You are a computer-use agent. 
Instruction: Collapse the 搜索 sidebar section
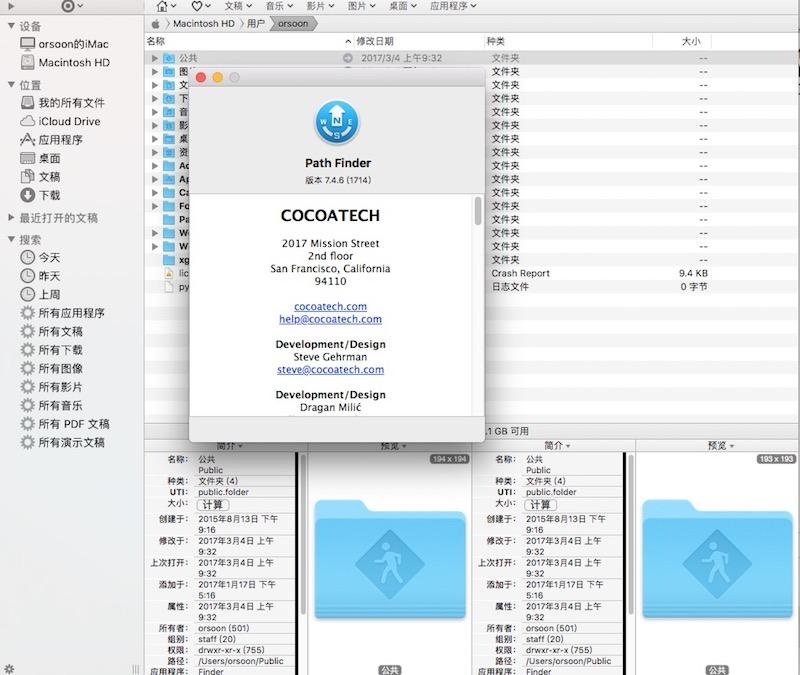[x=11, y=239]
